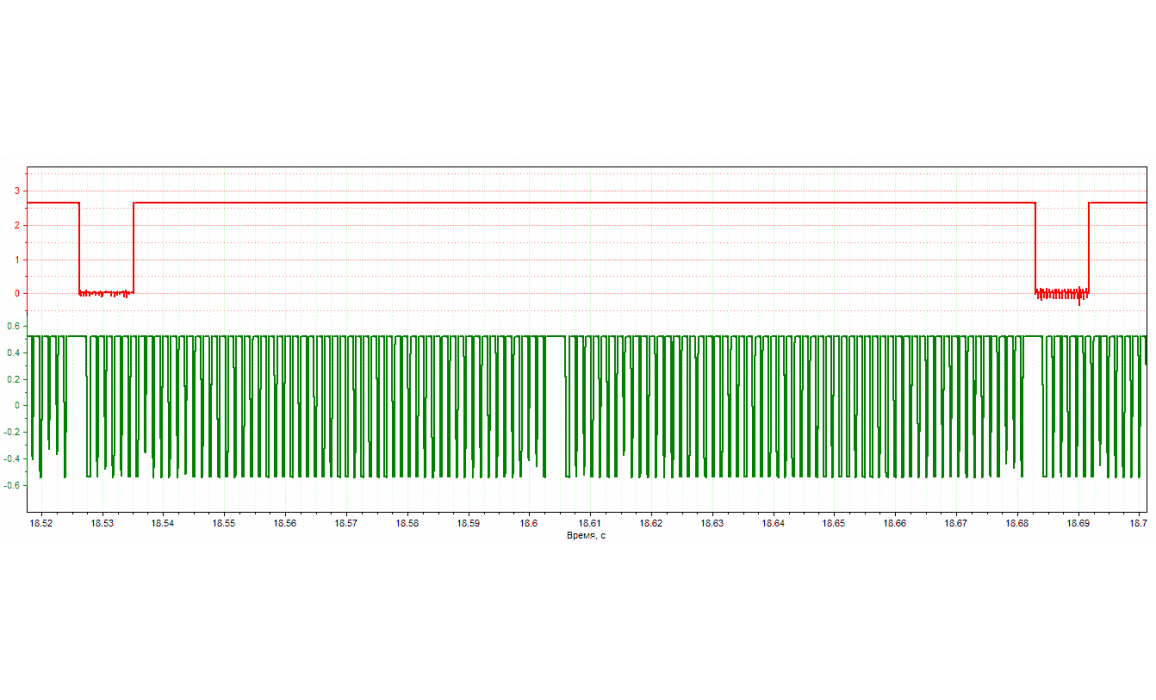Viewport: 1156px width, 700px height.
Task: Select the 18.68 time axis label
Action: pos(1017,523)
